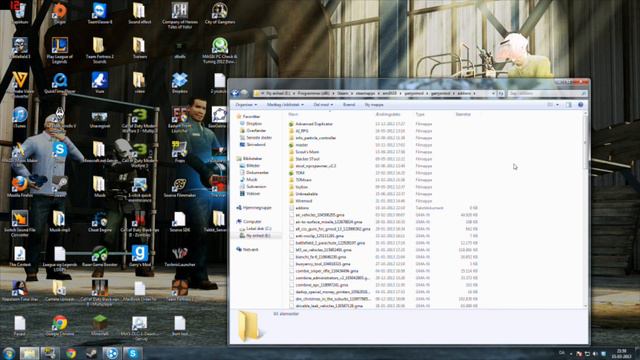This screenshot has width=640, height=360.
Task: Open Play League of Legends shortcut
Action: [60, 50]
